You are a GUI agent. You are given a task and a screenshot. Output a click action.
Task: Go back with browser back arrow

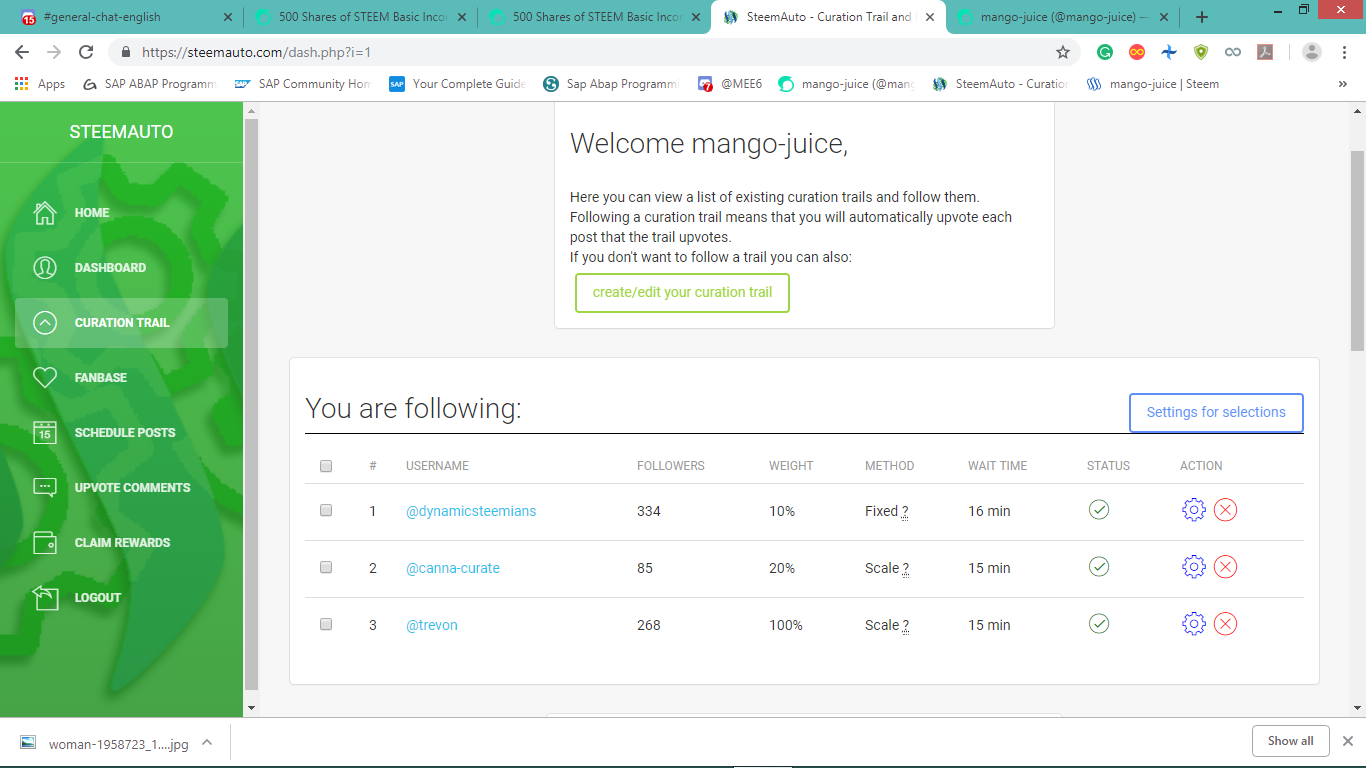pyautogui.click(x=22, y=52)
